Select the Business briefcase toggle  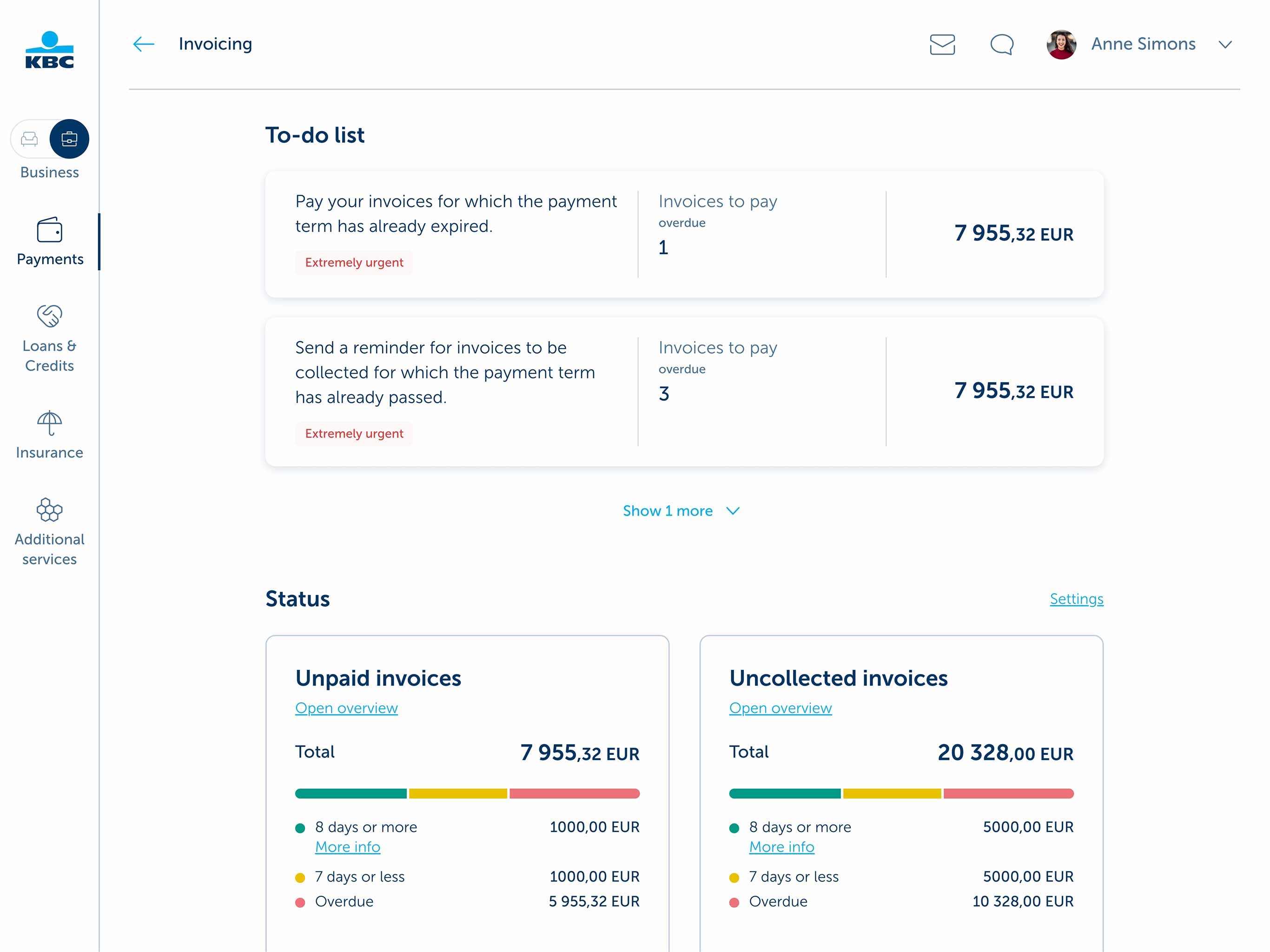coord(69,139)
